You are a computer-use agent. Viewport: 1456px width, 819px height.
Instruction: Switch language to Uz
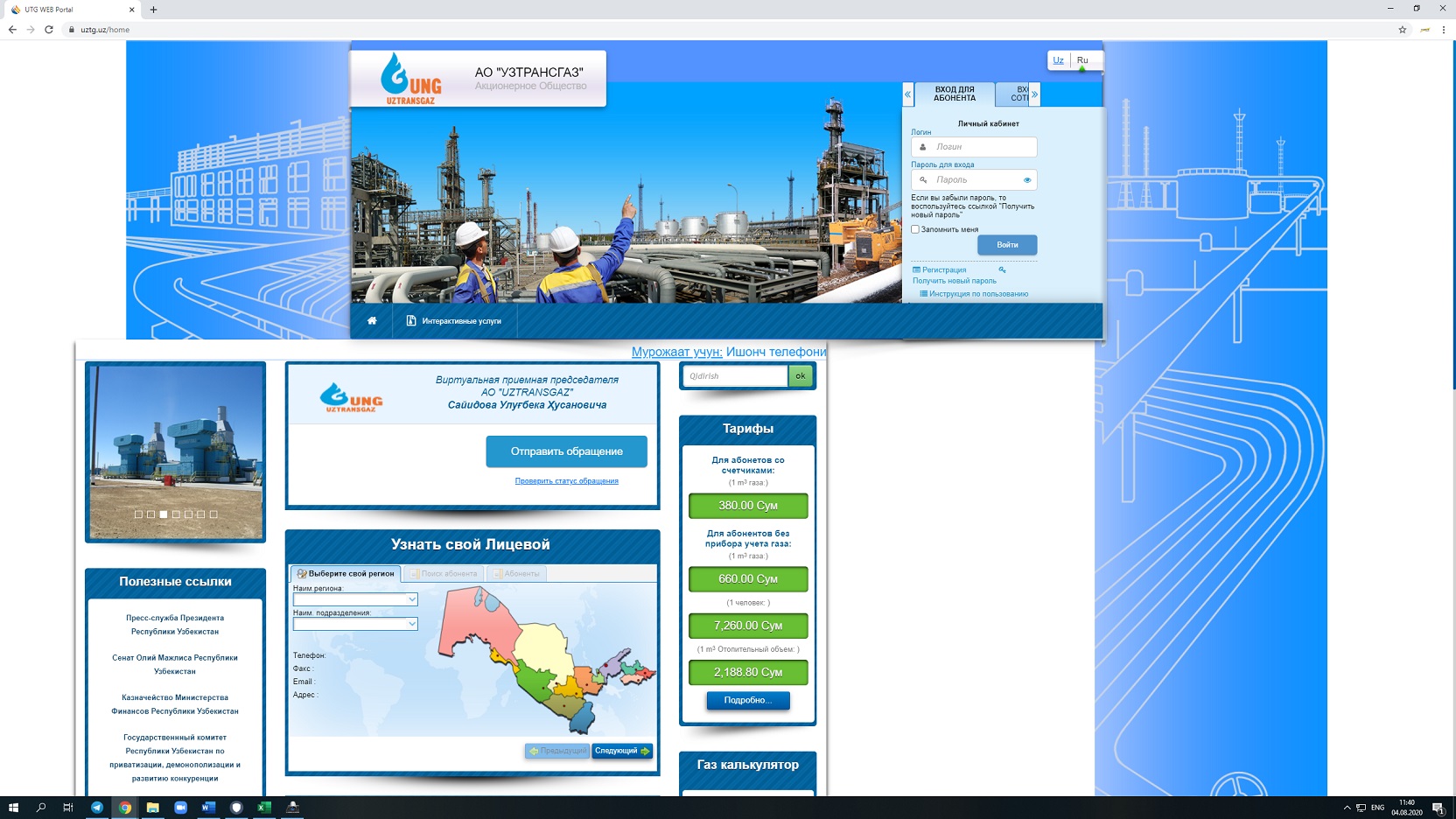click(x=1058, y=60)
